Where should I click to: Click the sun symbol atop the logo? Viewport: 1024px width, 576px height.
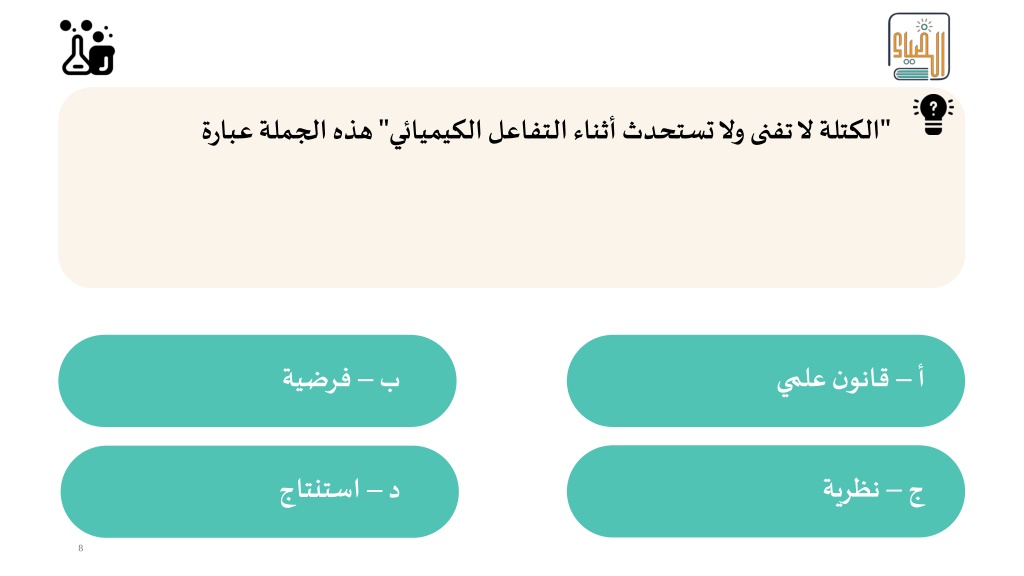pos(923,27)
